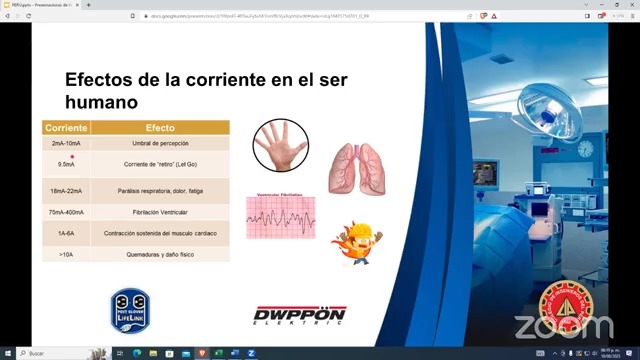Image resolution: width=640 pixels, height=360 pixels.
Task: Select the Contracción sostenida del musculo cardiaco cell
Action: [x=160, y=233]
